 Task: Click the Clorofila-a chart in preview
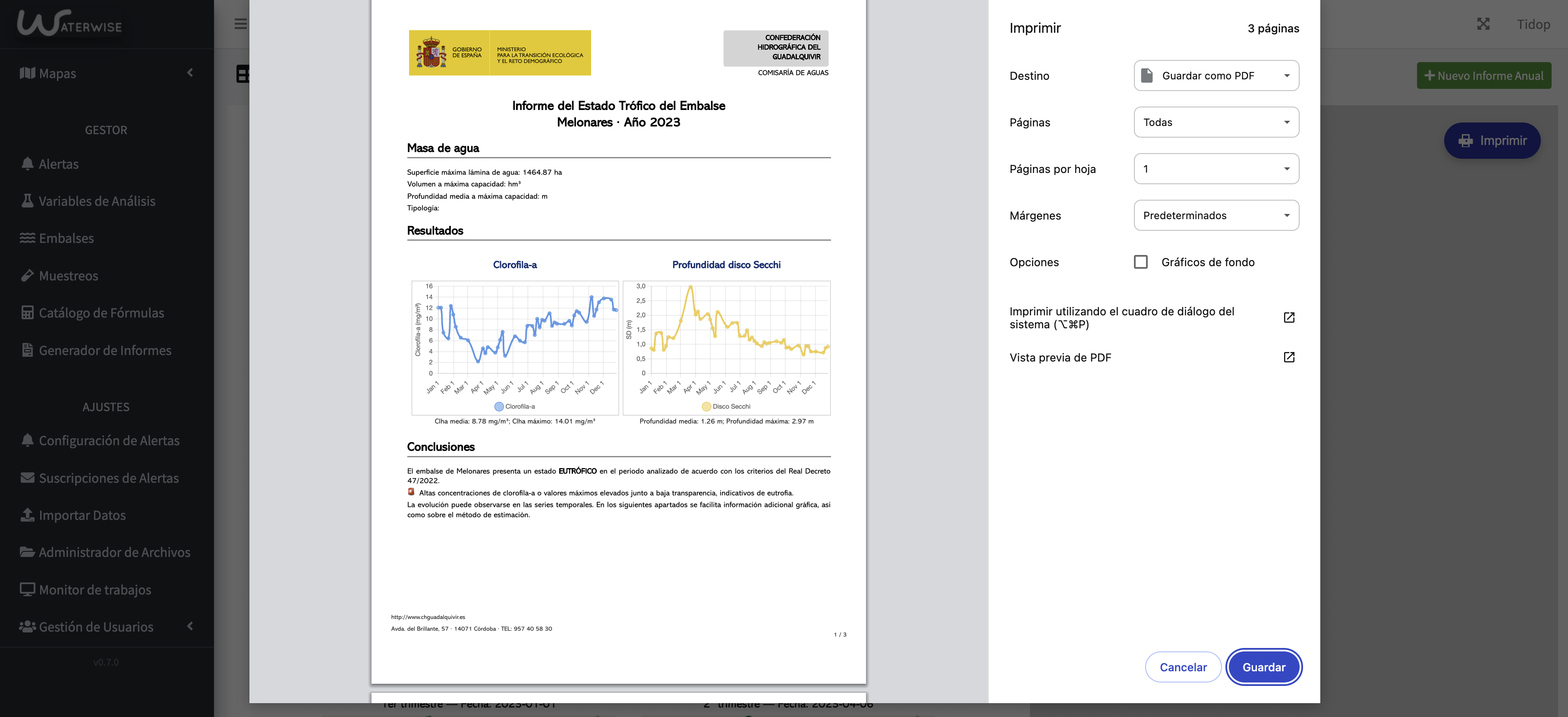click(515, 348)
